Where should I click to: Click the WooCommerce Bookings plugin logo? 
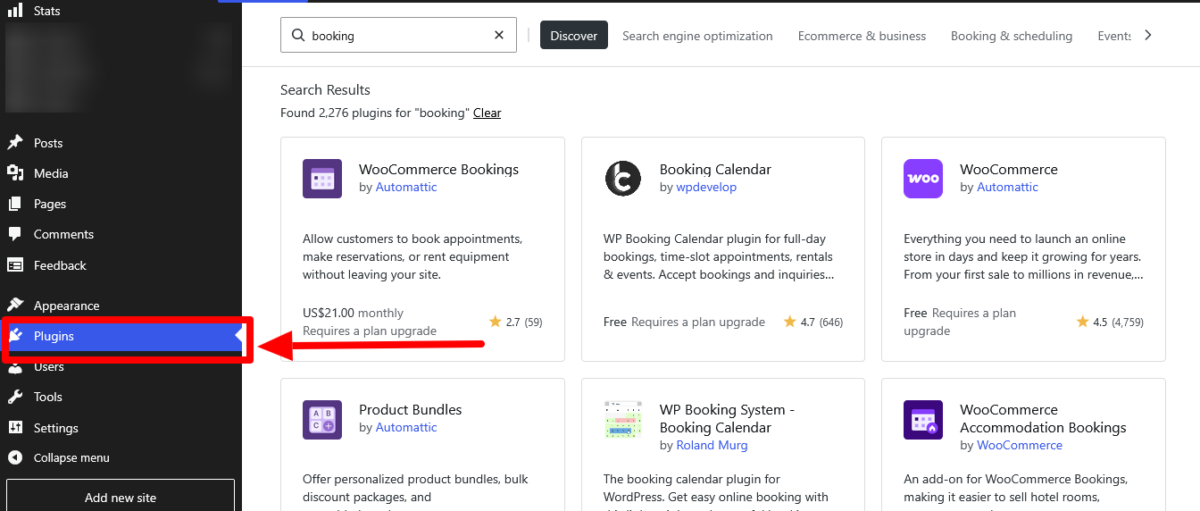[x=322, y=179]
